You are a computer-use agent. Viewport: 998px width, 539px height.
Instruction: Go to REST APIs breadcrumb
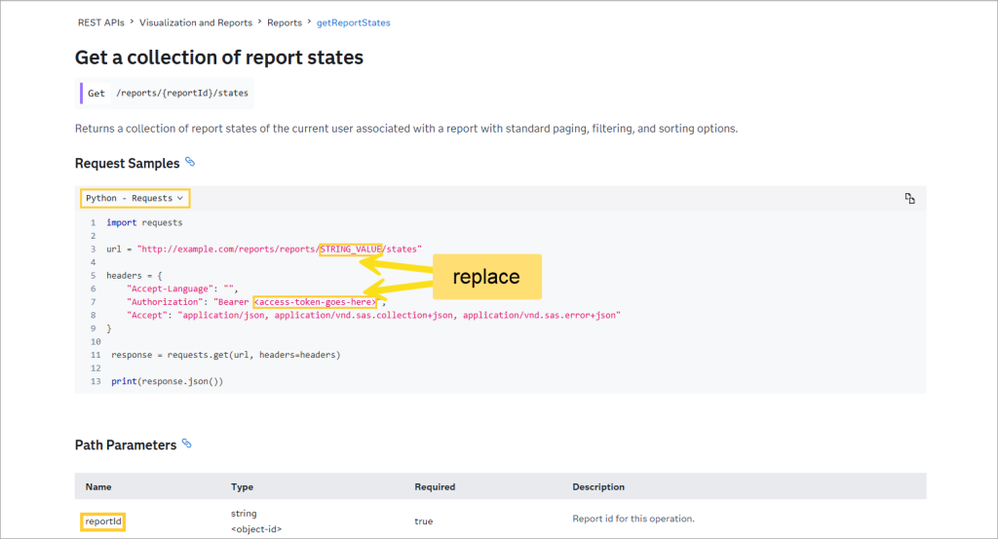(x=101, y=22)
